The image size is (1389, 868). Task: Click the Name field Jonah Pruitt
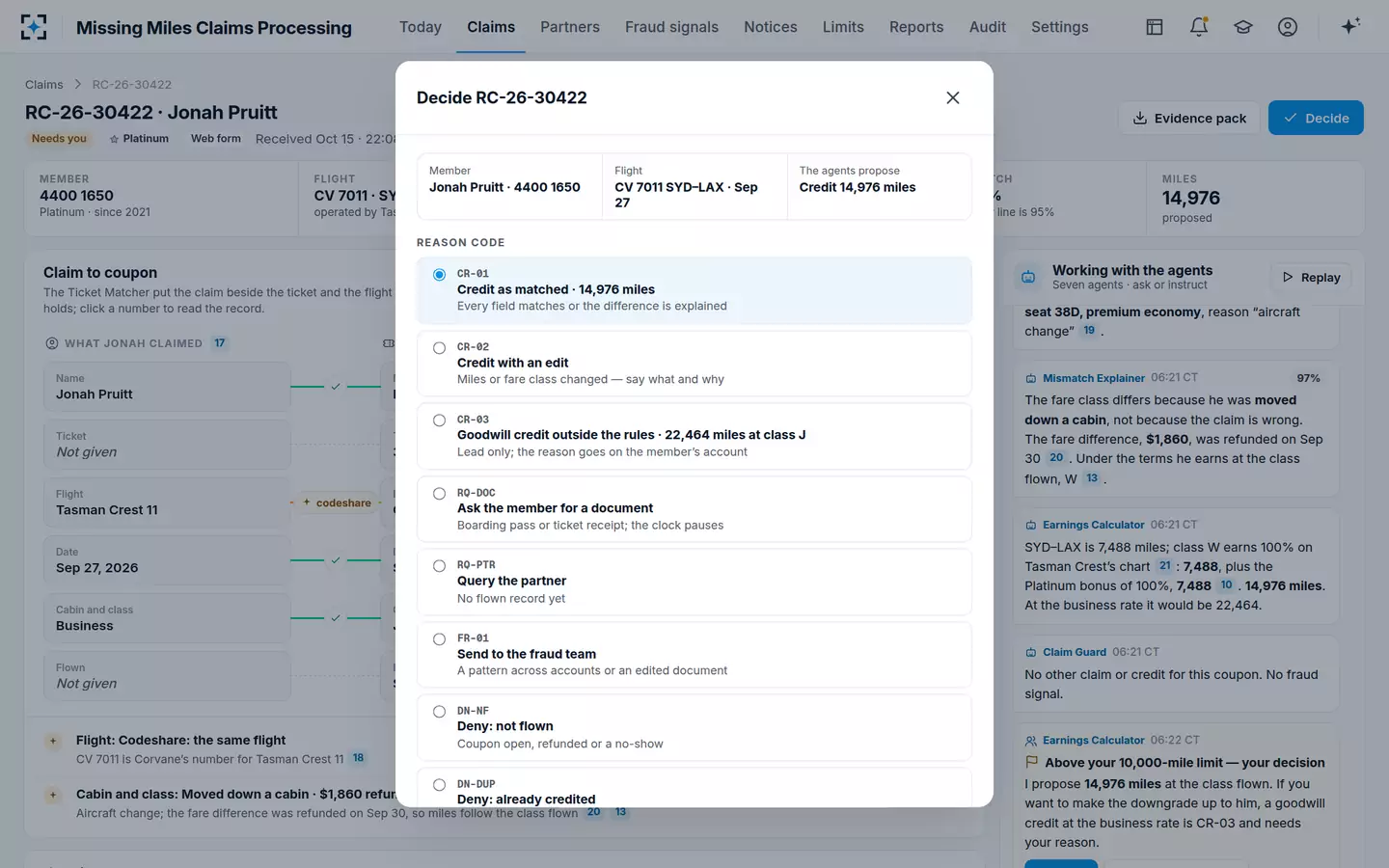167,387
